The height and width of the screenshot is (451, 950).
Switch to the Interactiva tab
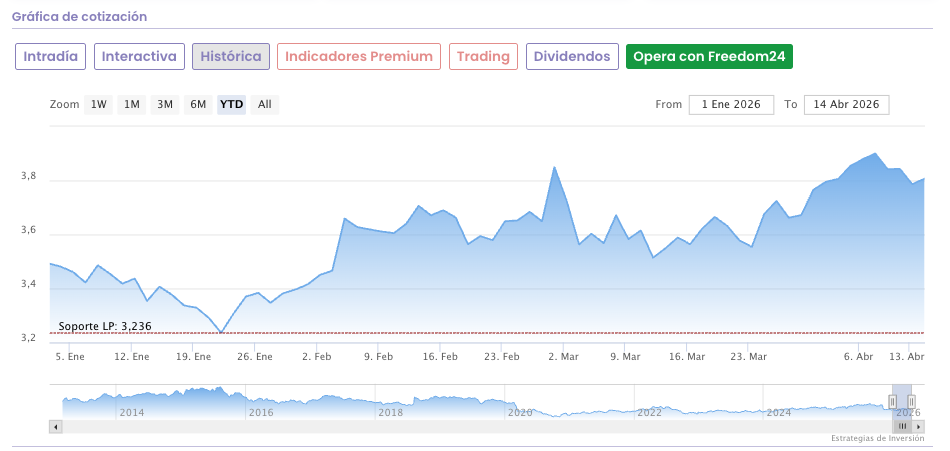tap(139, 57)
